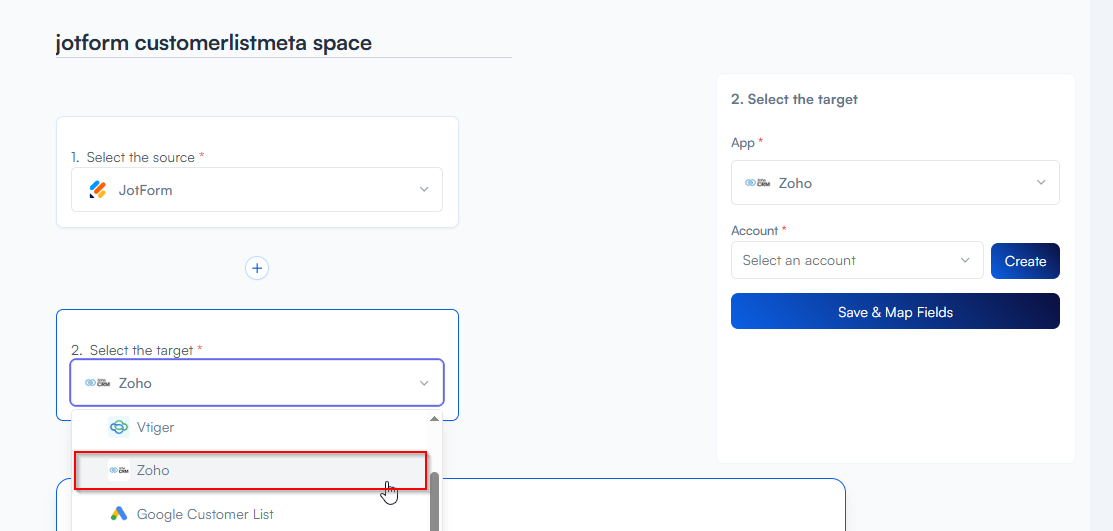The image size is (1113, 531).
Task: Click the Zoho logo in target field
Action: click(97, 383)
